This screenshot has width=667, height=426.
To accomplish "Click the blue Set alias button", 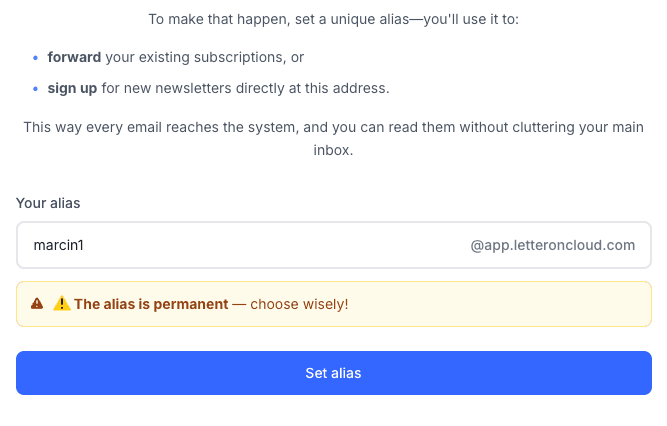I will [x=334, y=373].
